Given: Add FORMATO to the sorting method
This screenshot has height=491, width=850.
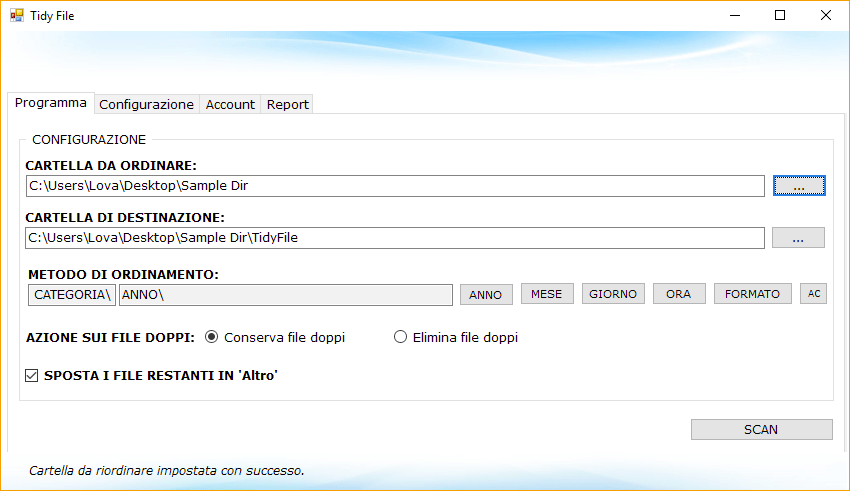Looking at the screenshot, I should [752, 294].
